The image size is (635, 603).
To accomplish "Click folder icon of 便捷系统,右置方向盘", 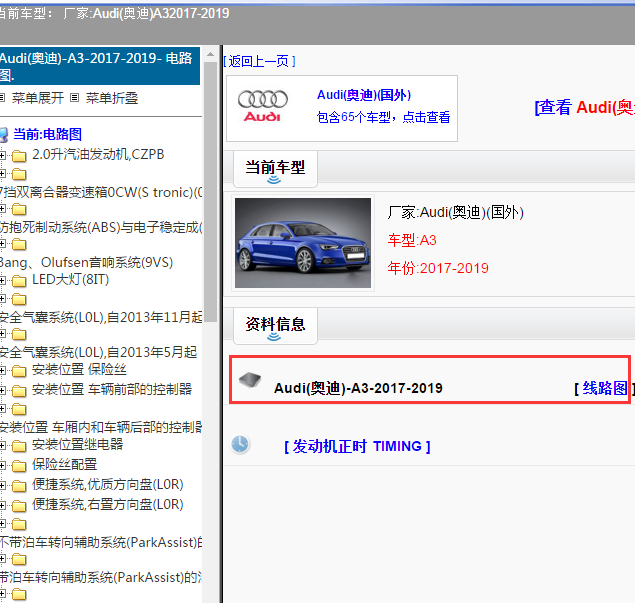I will (x=19, y=506).
